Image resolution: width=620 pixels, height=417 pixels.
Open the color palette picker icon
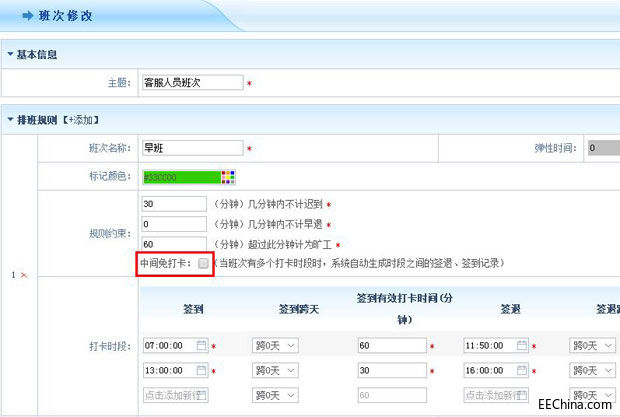[228, 177]
